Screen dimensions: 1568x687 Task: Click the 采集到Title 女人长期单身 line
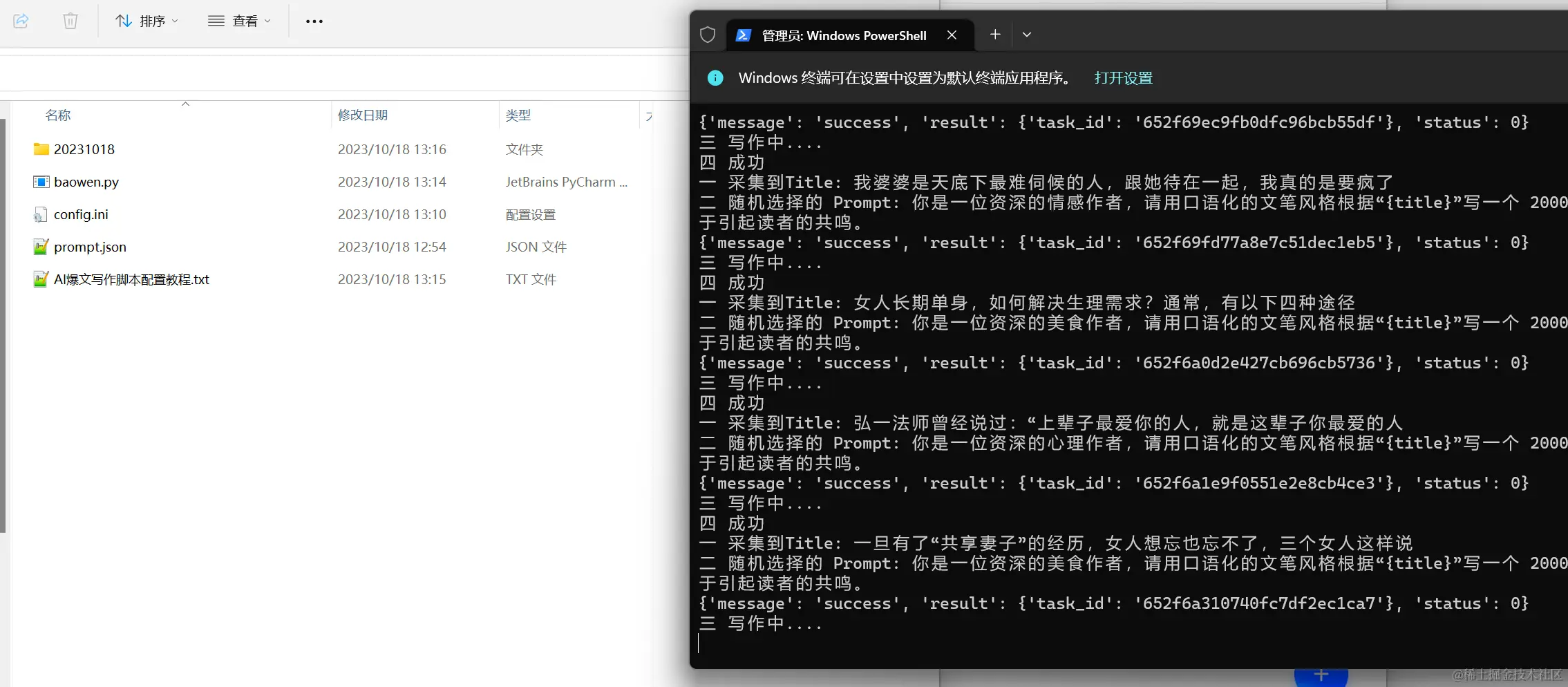[x=1028, y=303]
